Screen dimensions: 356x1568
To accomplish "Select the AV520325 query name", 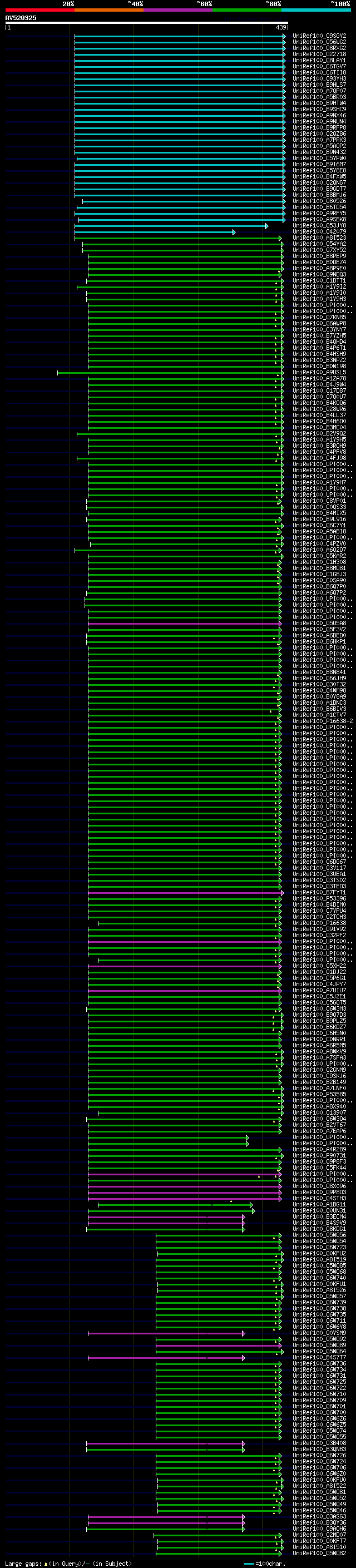I will coord(21,18).
